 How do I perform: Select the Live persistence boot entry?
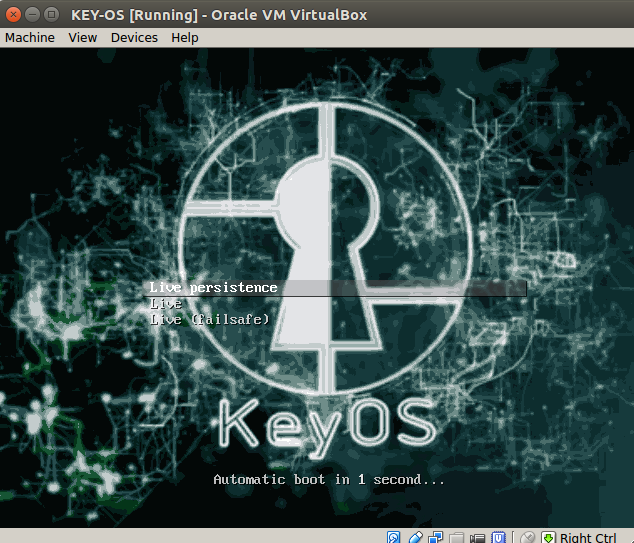click(335, 287)
